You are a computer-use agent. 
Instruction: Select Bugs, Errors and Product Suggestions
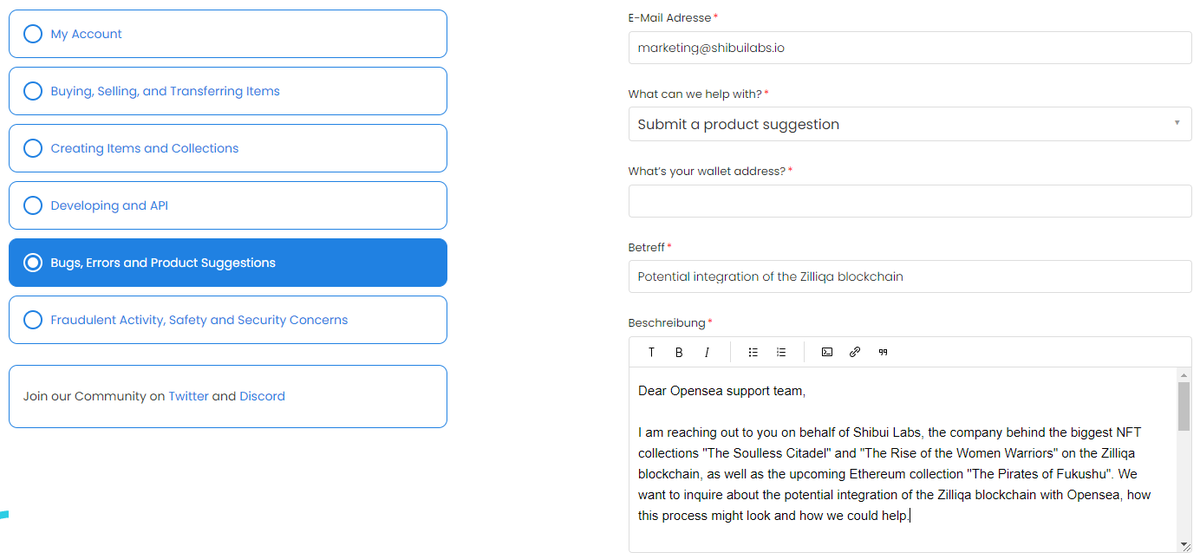[x=228, y=263]
